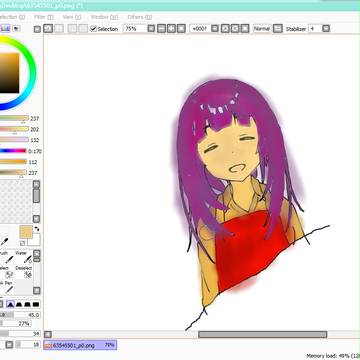Screen dimensions: 360x360
Task: Click scroll-up arrow of the swatches panel
Action: pos(37,184)
